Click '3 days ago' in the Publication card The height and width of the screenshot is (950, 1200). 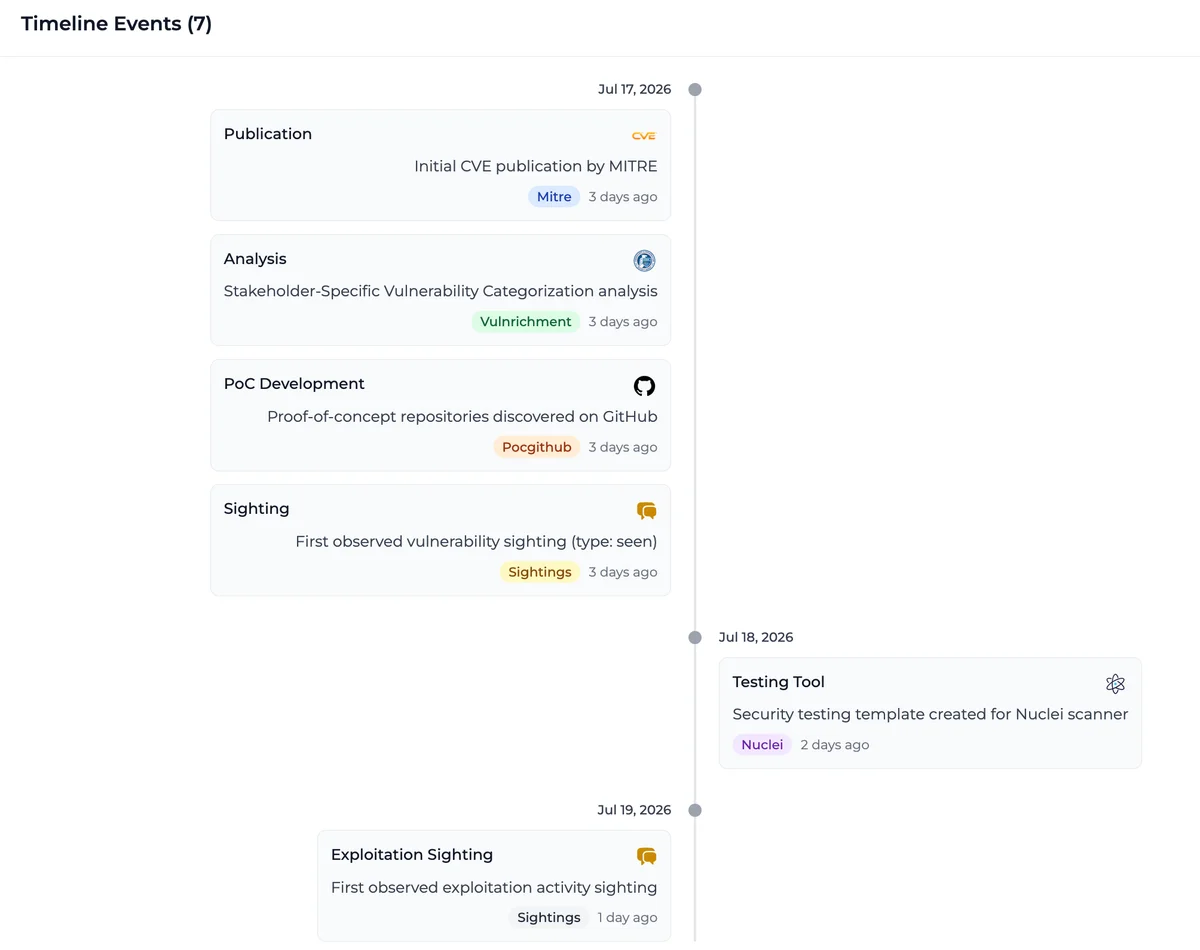(x=623, y=197)
